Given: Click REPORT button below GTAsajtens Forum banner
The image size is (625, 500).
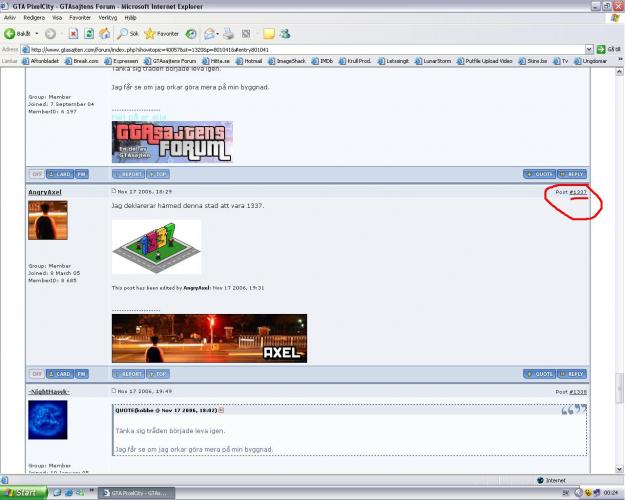Looking at the screenshot, I should [128, 174].
